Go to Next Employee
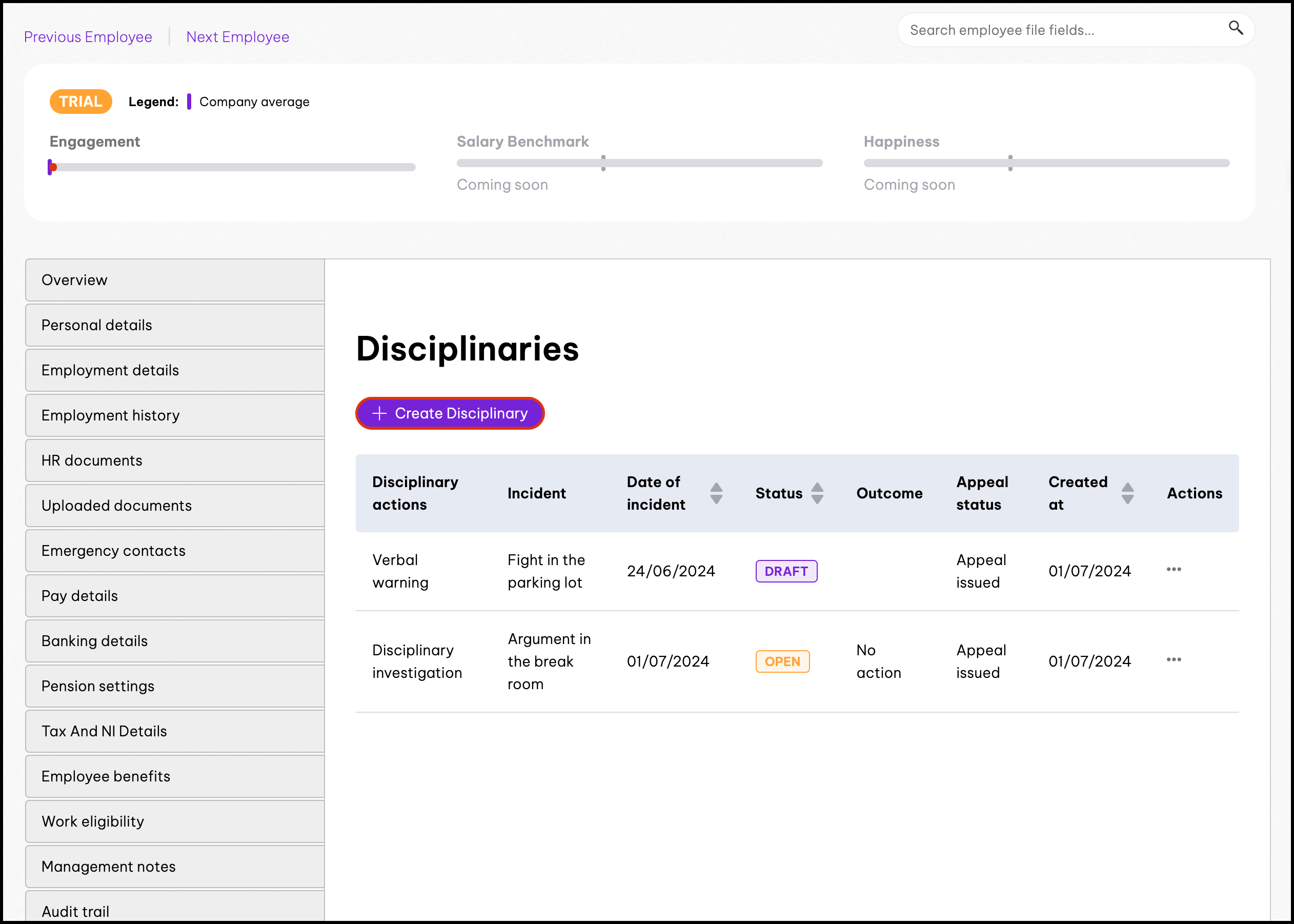This screenshot has height=924, width=1294. point(238,37)
